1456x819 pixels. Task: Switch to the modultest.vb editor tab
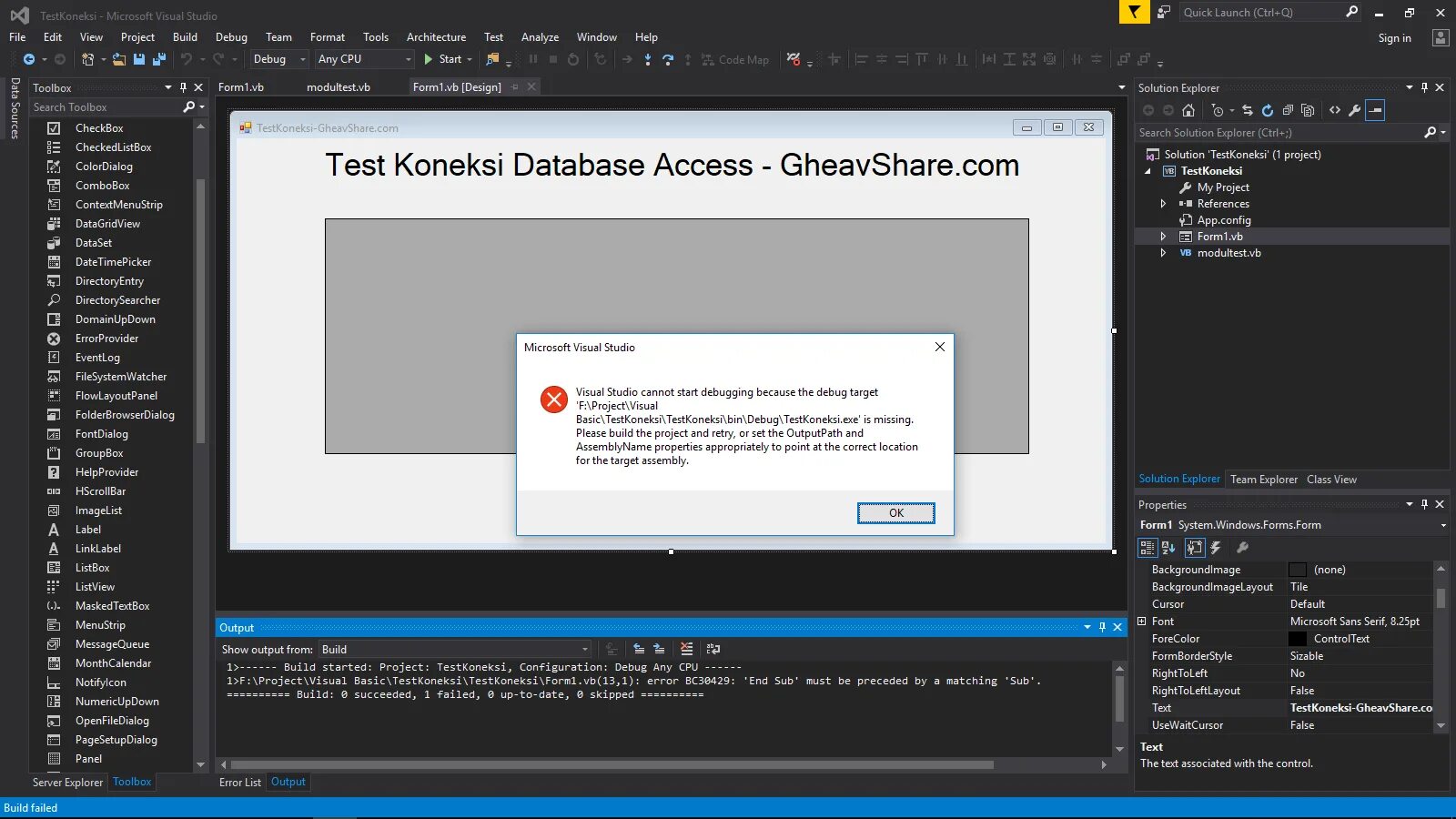point(339,87)
